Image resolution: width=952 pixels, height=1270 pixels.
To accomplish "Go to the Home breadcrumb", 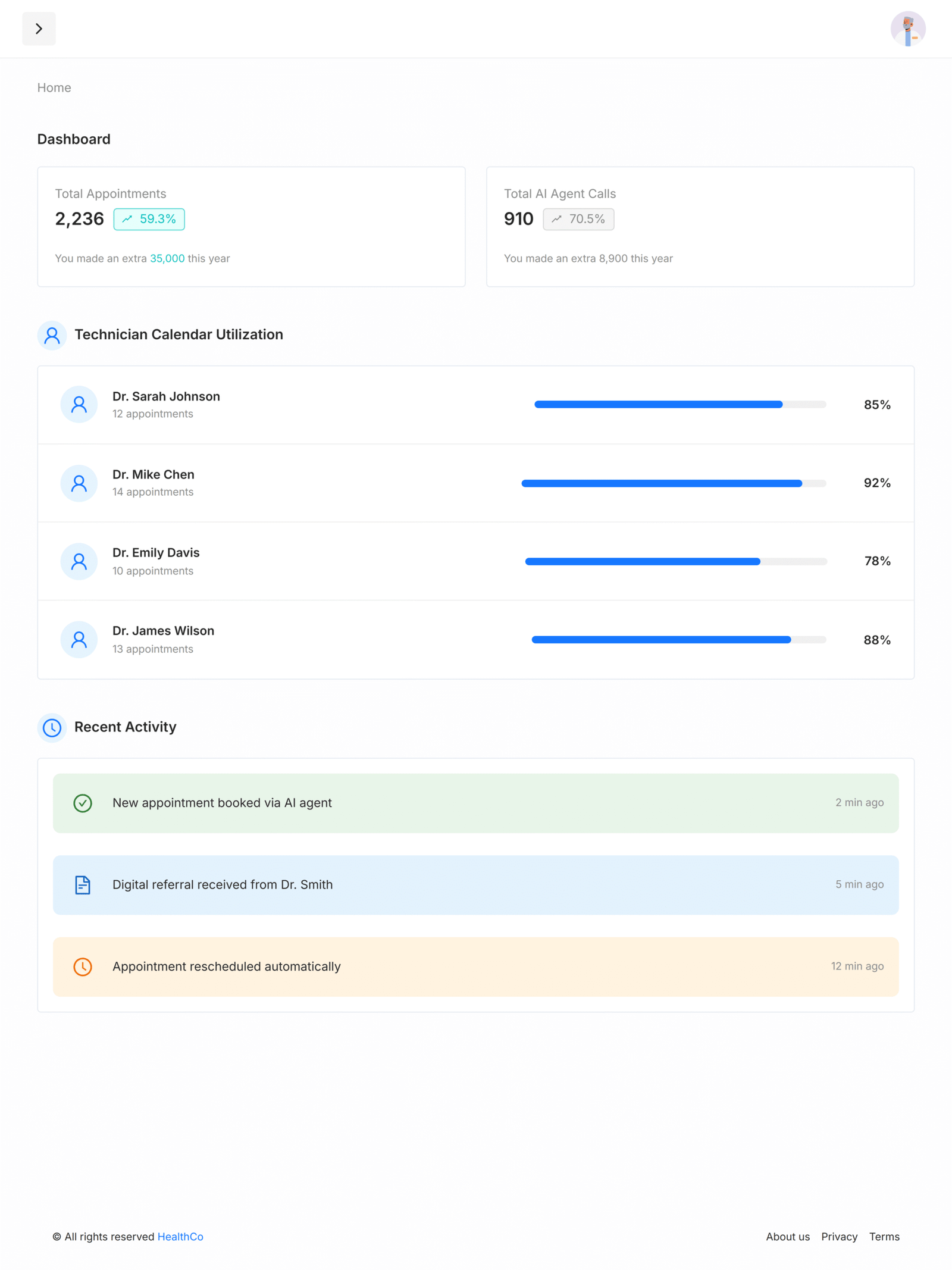I will click(x=54, y=87).
